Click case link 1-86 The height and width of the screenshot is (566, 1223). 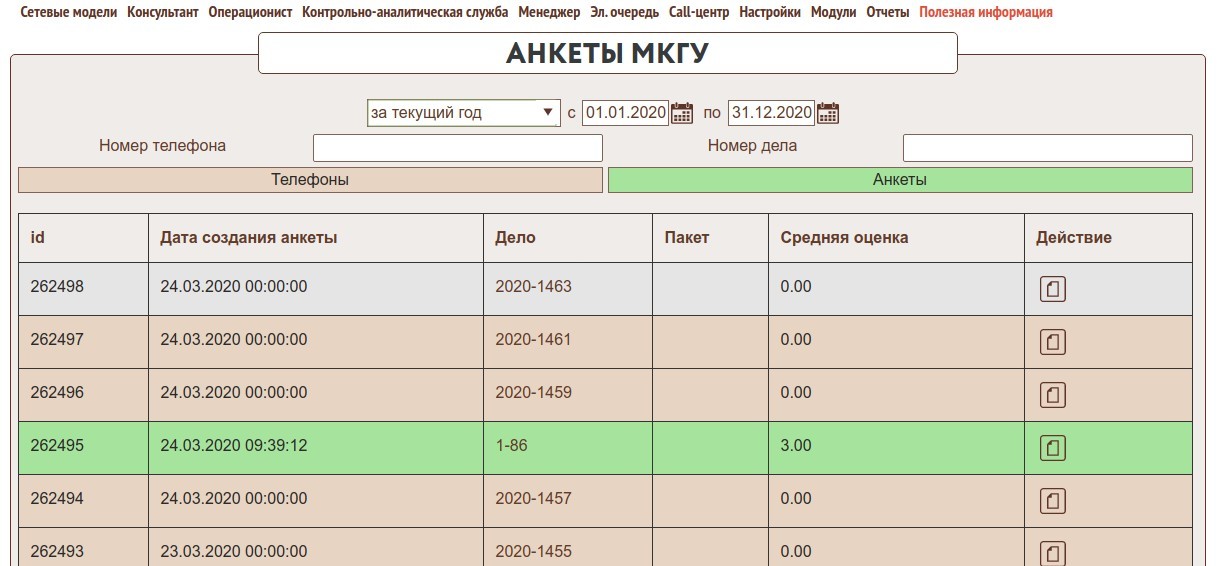(x=511, y=446)
